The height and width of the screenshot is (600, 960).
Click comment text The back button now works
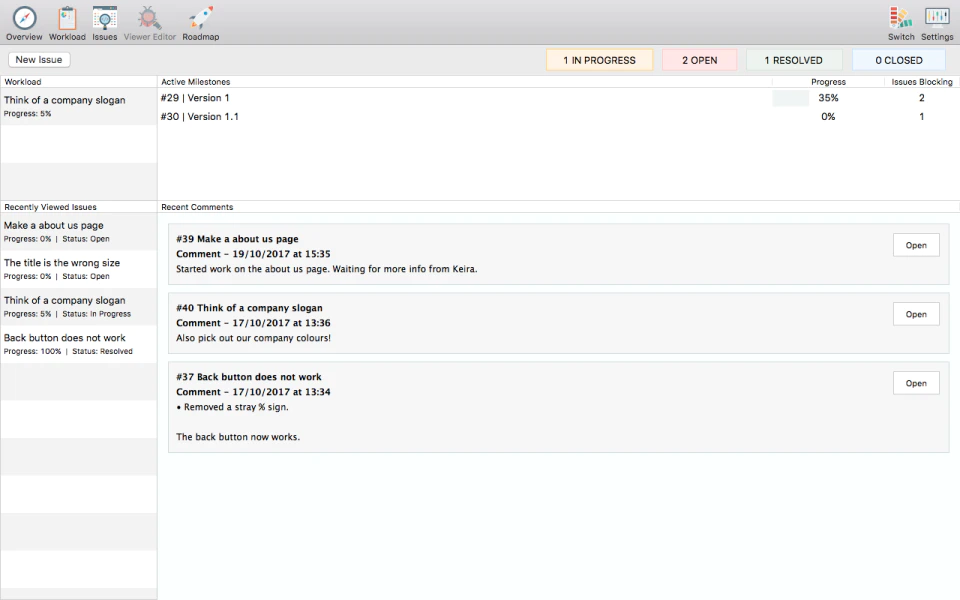pos(238,437)
